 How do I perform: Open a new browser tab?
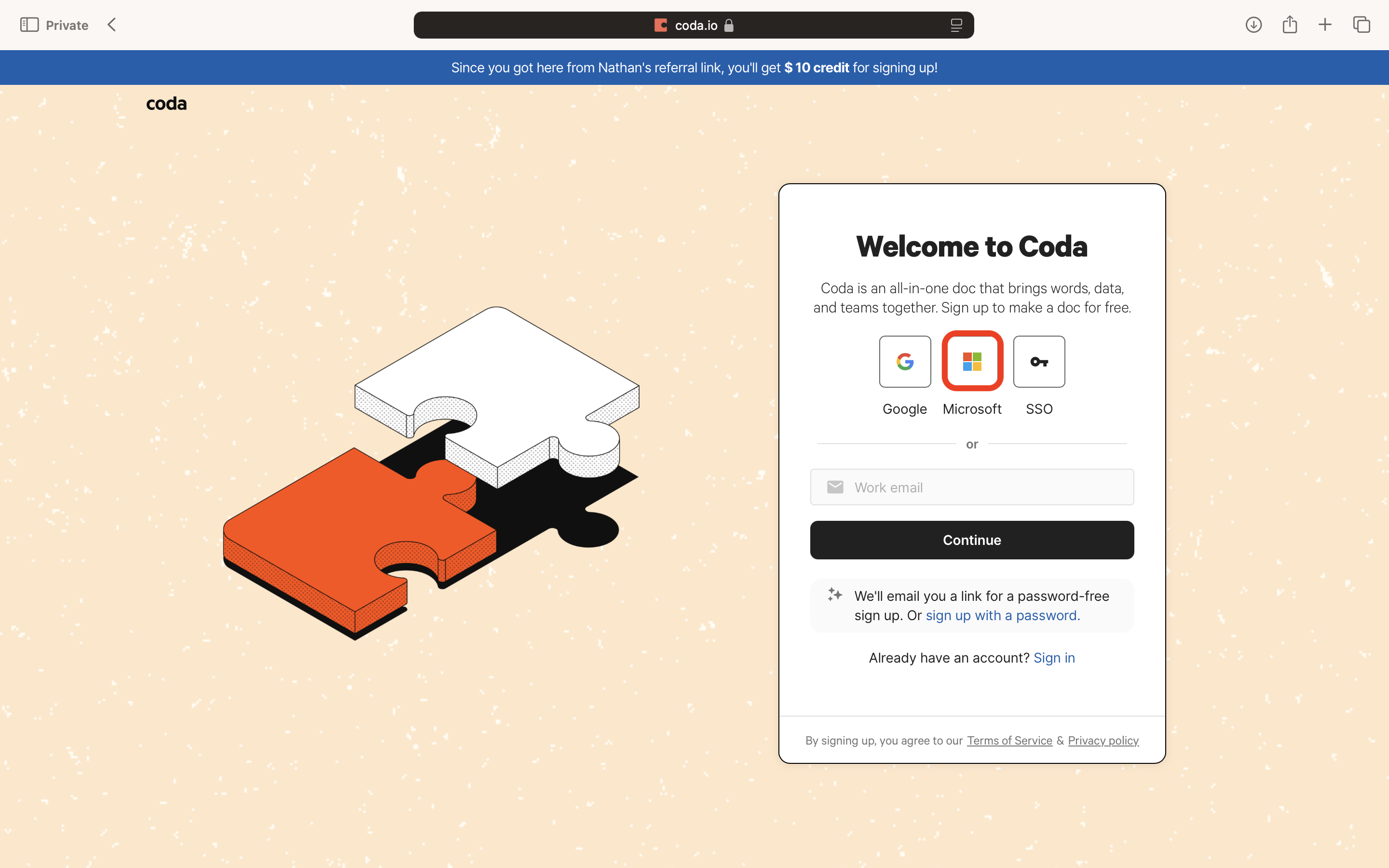[1325, 25]
